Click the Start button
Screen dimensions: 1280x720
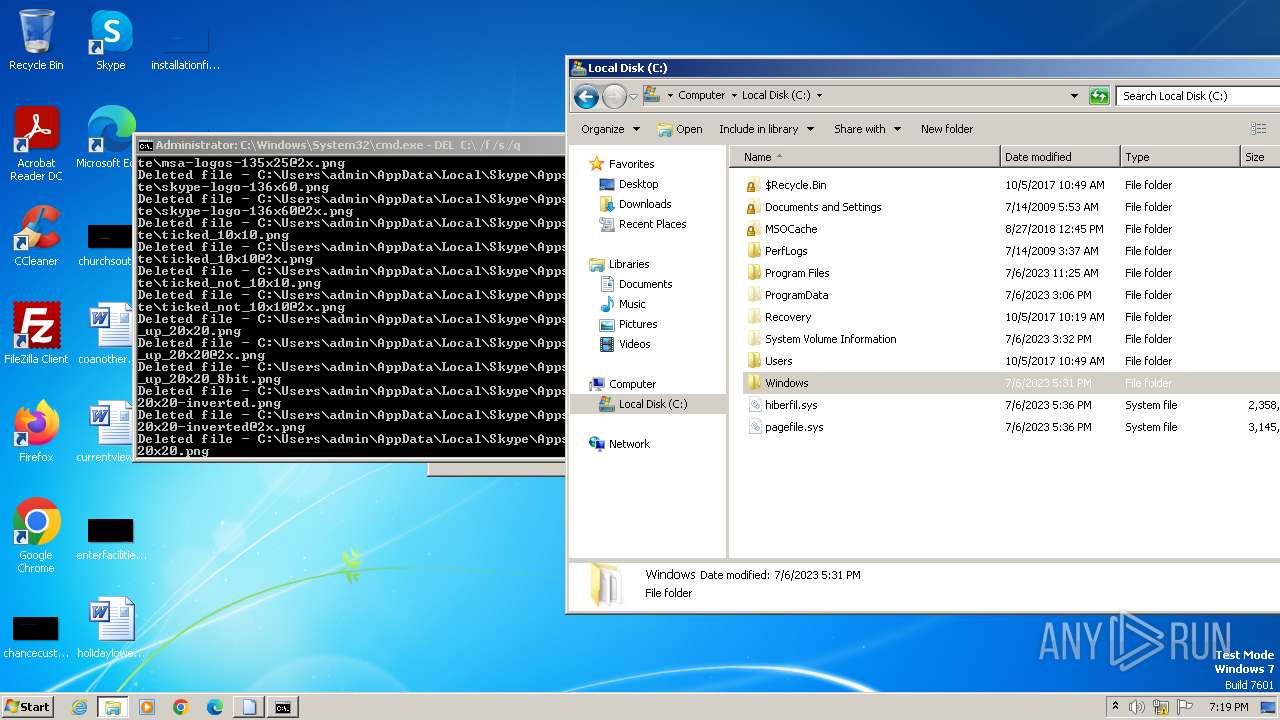click(x=28, y=706)
